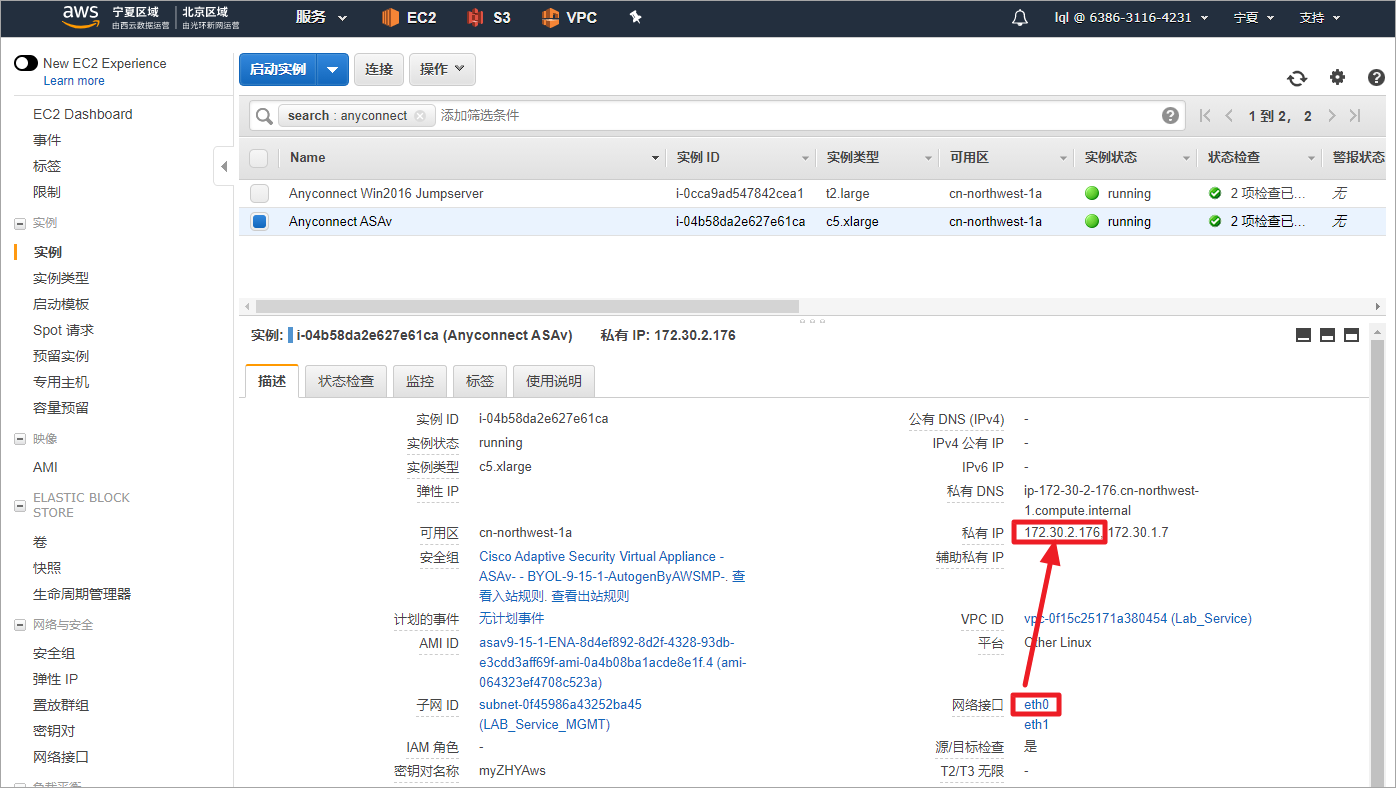Check the Anyconnect Win2016 Jumpserver row checkbox

point(259,193)
